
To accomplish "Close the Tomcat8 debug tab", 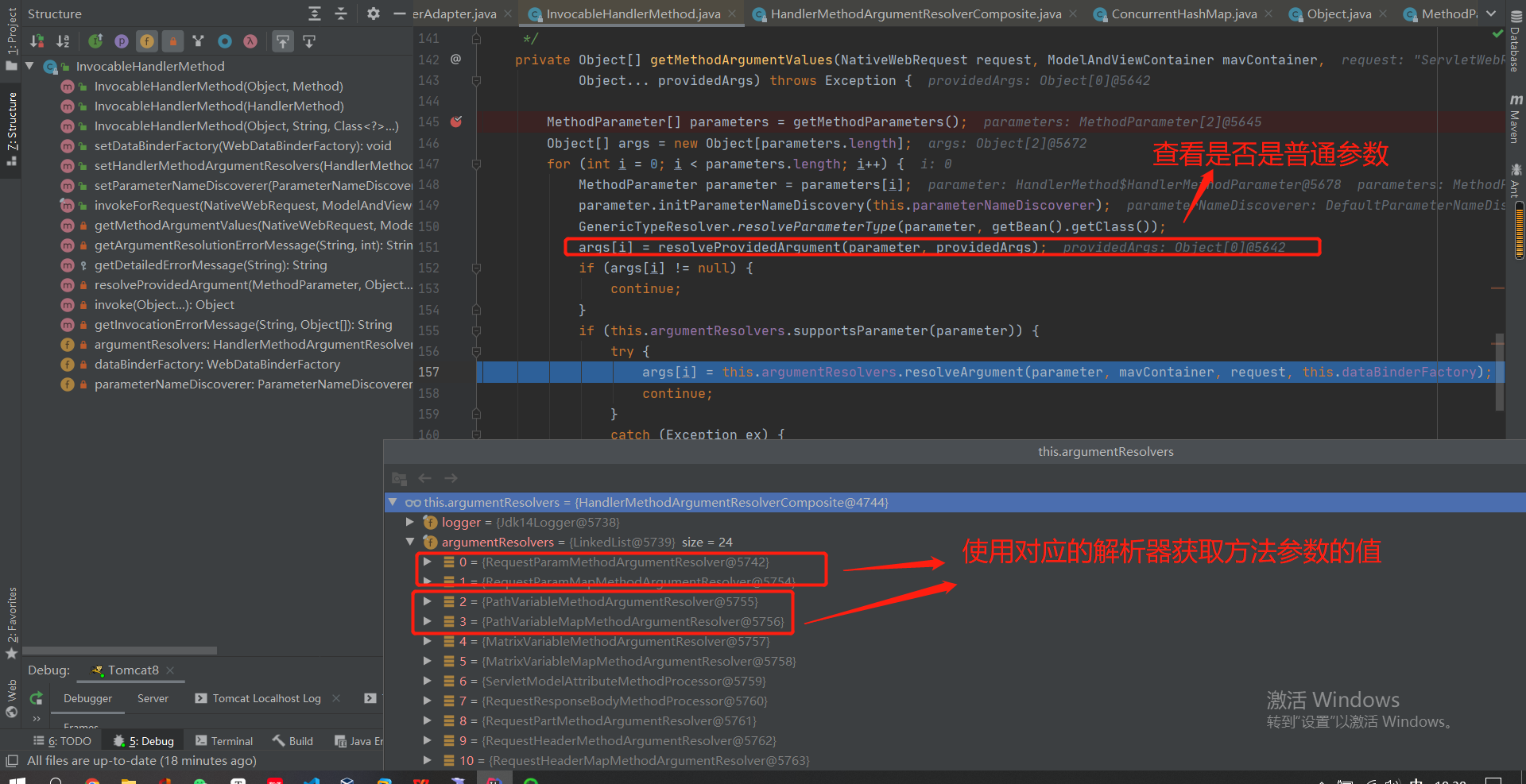I will [x=170, y=670].
